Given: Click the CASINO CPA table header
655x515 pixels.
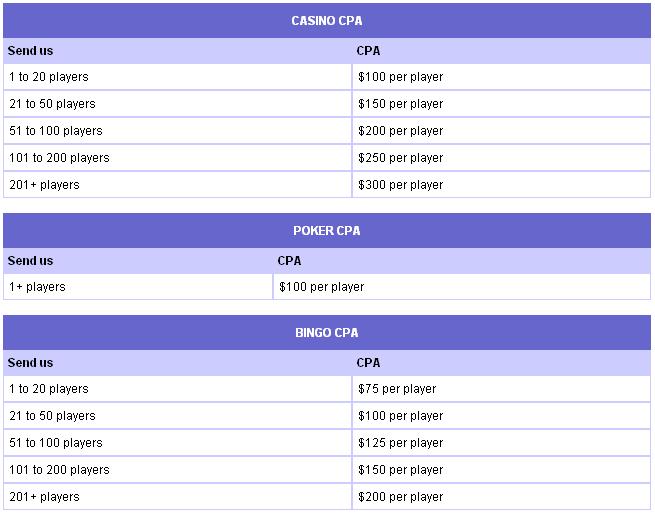Looking at the screenshot, I should tap(327, 20).
